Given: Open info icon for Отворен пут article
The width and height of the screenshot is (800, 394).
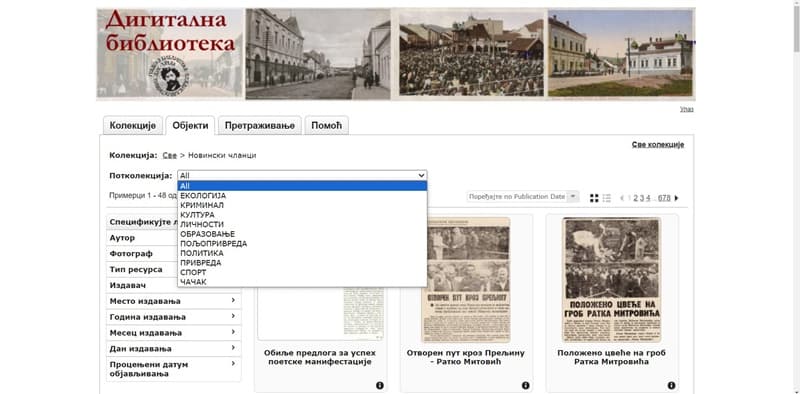Looking at the screenshot, I should tap(526, 385).
